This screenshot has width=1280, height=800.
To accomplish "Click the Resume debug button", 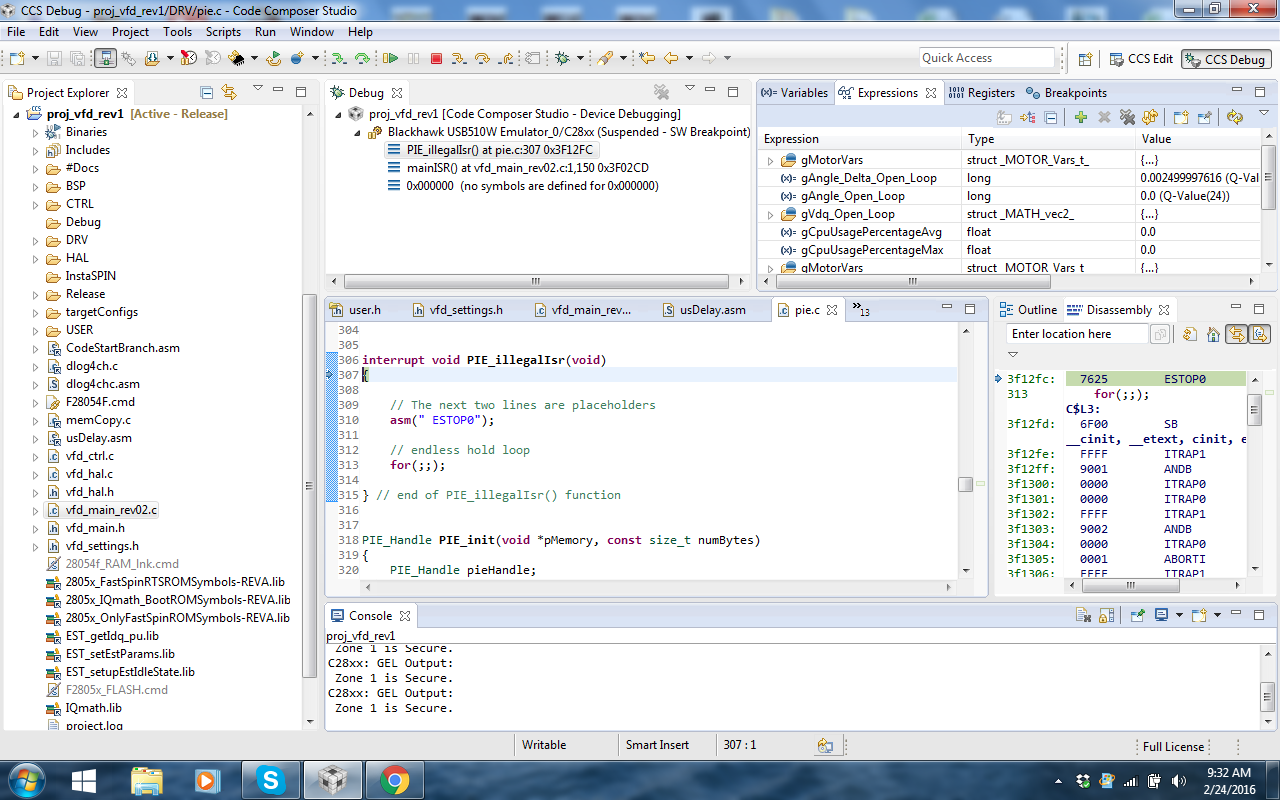I will [391, 59].
